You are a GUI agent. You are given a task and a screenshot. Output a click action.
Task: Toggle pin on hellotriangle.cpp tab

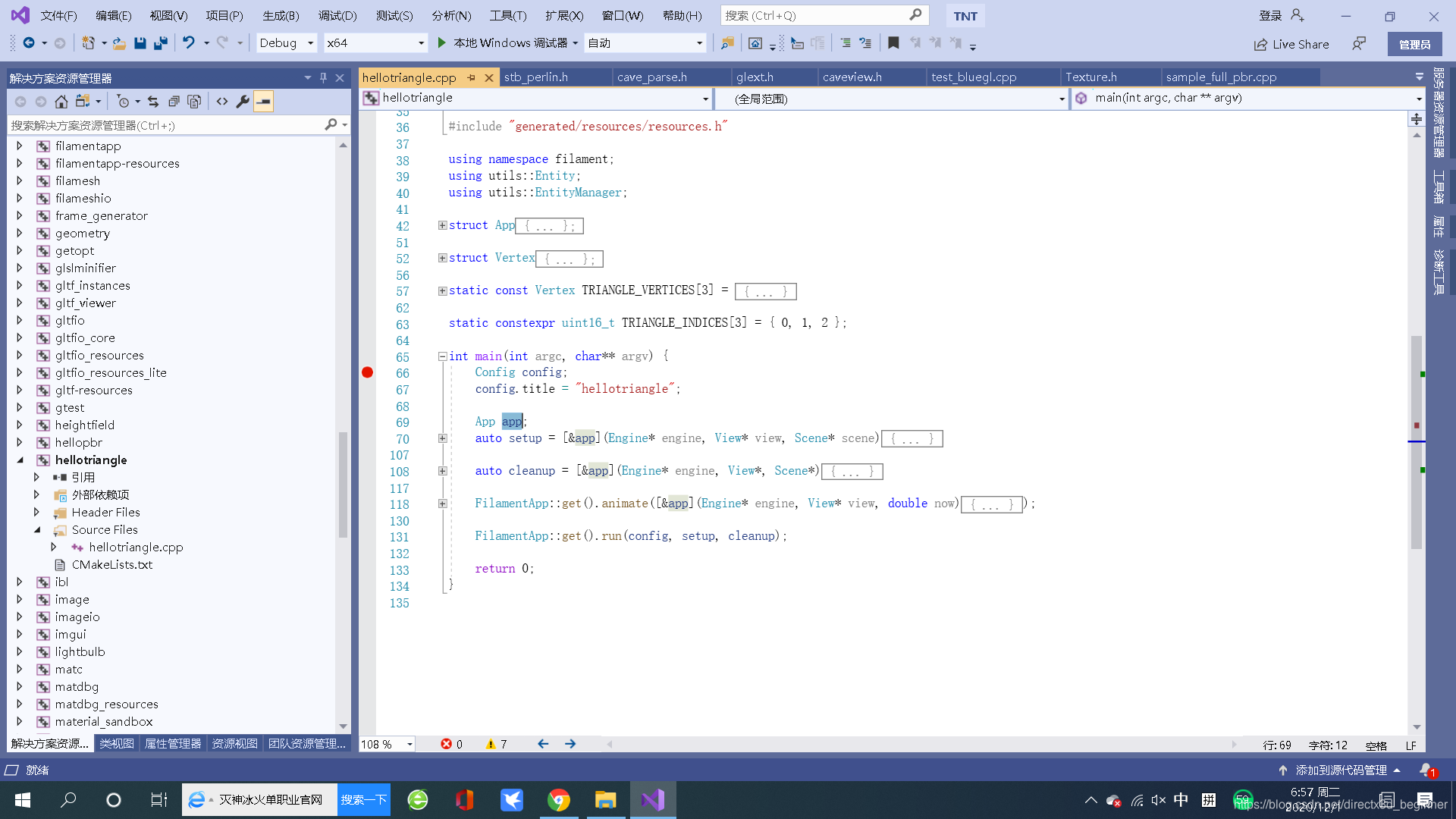click(x=472, y=77)
